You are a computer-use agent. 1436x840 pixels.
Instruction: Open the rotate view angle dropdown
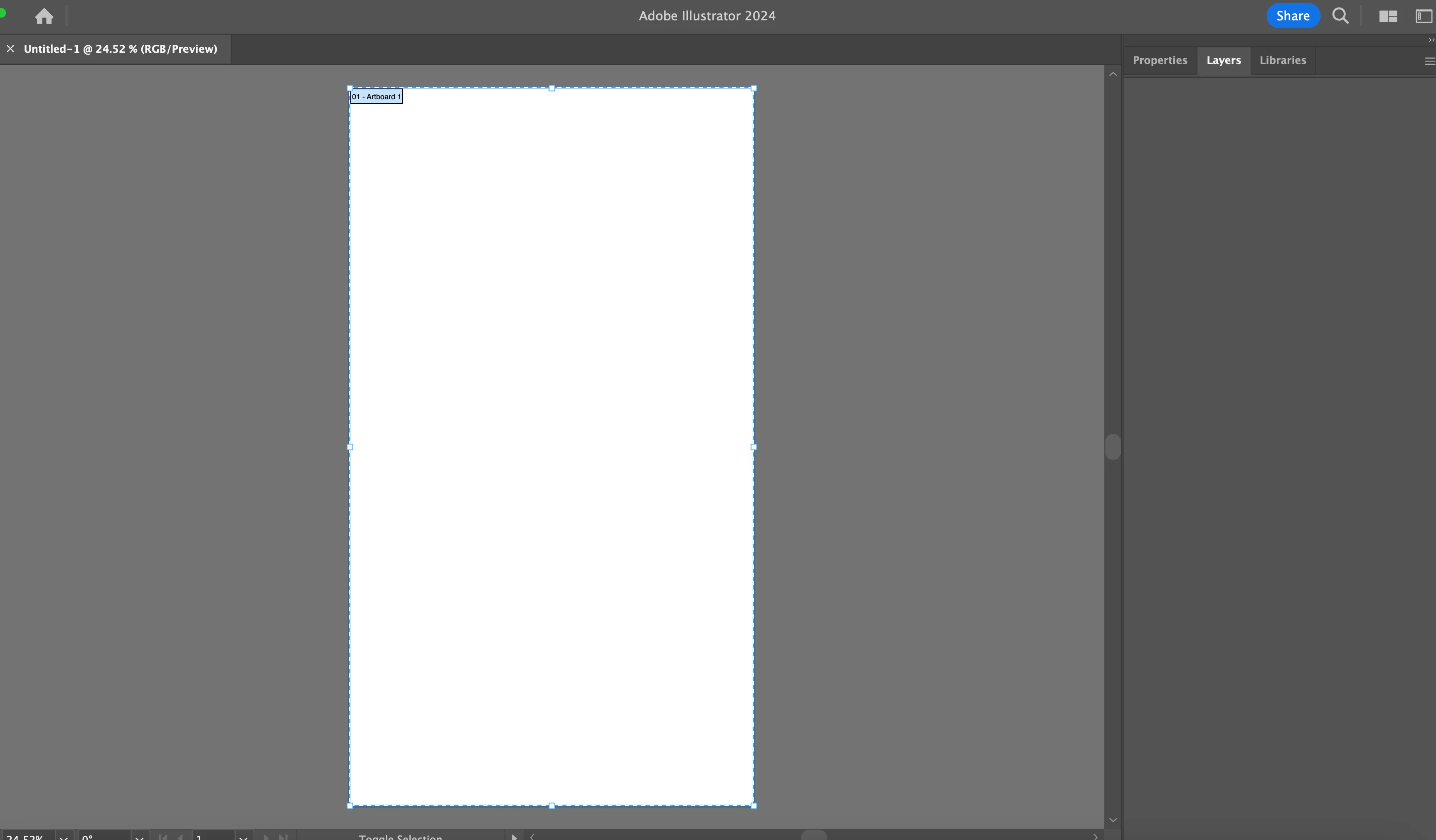pyautogui.click(x=139, y=837)
